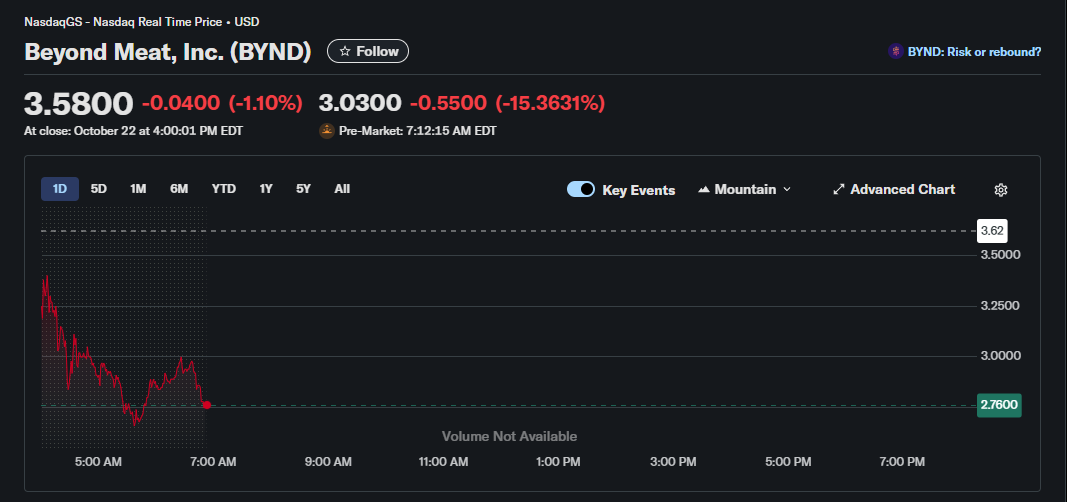The image size is (1067, 502).
Task: Click the 3.5000 axis label
Action: pos(1000,255)
